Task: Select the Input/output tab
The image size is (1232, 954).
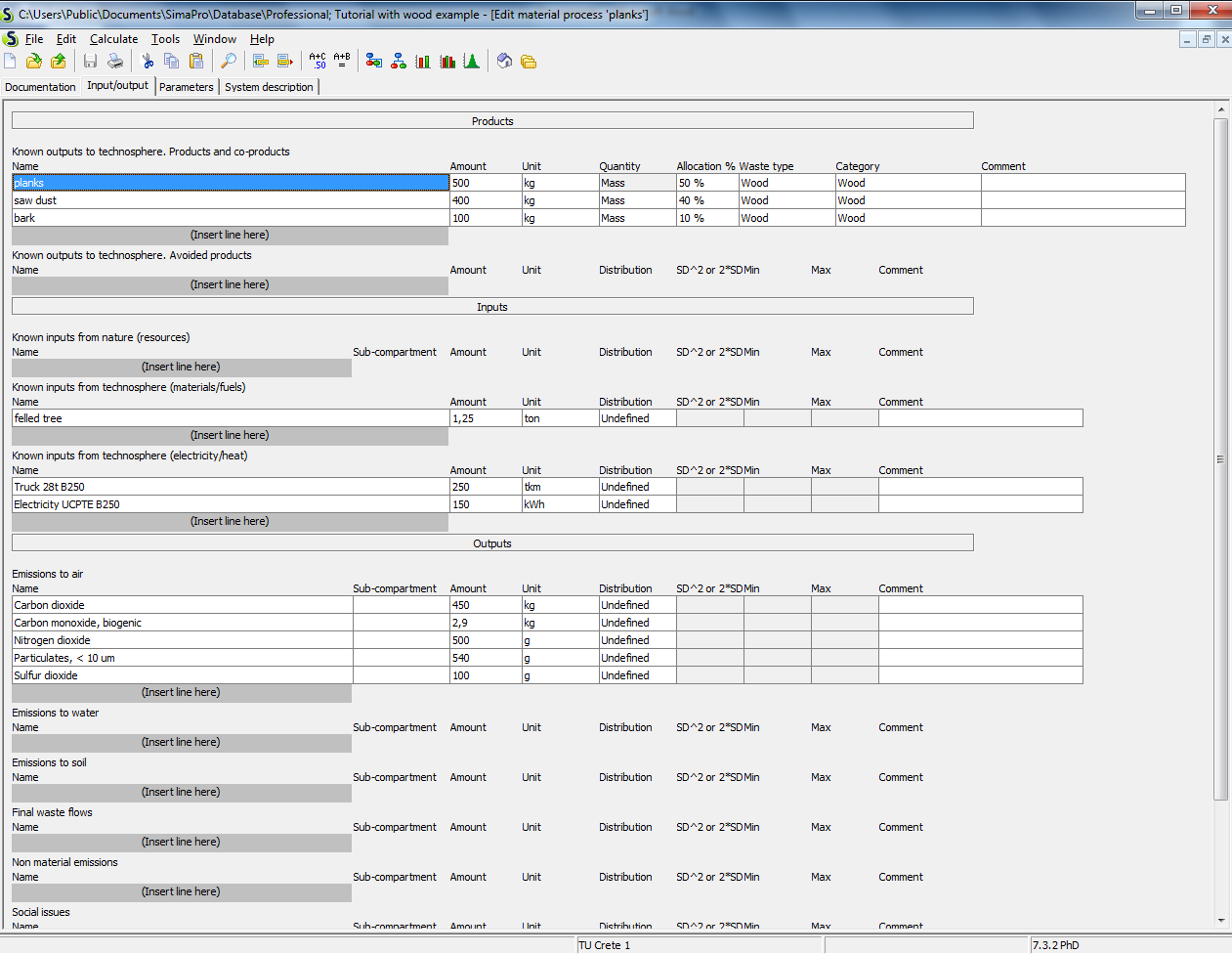Action: click(x=118, y=86)
